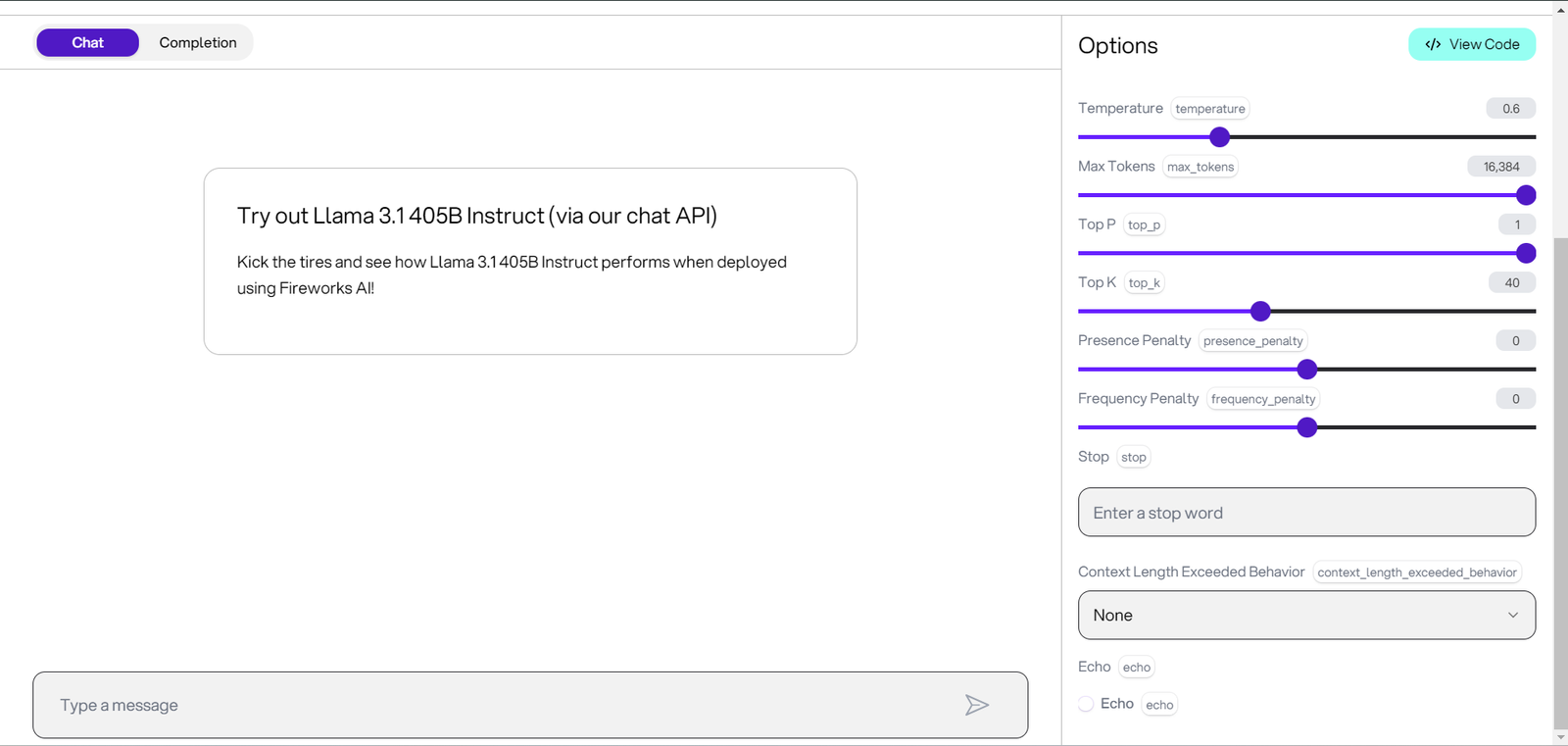Click the Top P slider handle

pos(1526,253)
